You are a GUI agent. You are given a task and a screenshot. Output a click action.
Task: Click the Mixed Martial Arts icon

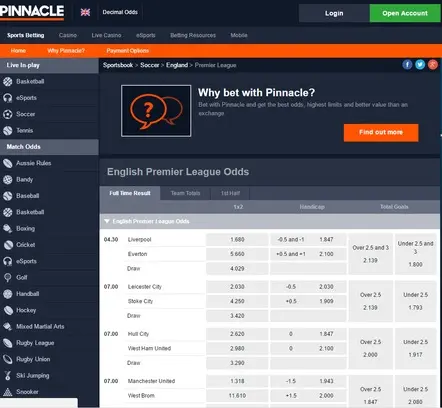tap(8, 327)
